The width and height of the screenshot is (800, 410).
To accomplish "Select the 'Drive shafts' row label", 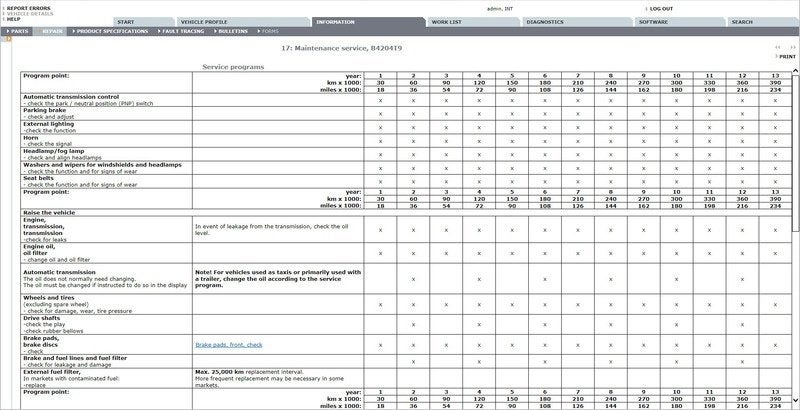I will pyautogui.click(x=41, y=318).
